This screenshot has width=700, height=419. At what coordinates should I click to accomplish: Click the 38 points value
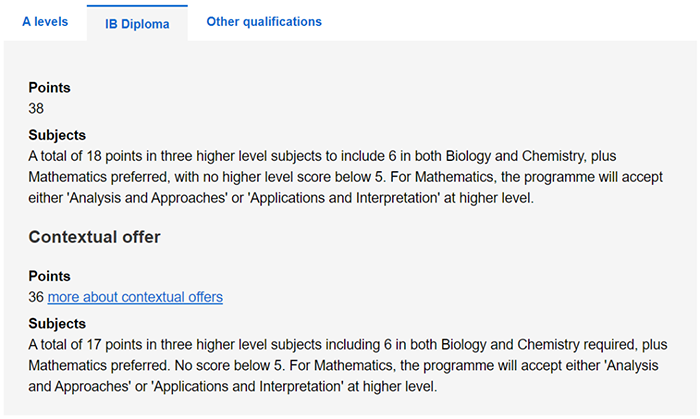[x=36, y=108]
